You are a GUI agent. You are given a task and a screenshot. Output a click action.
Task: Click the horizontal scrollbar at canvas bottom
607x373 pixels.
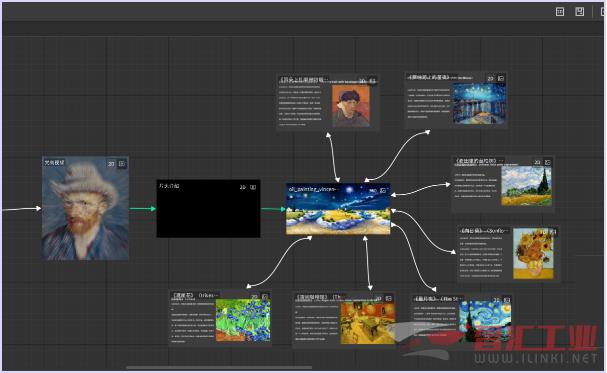(219, 368)
